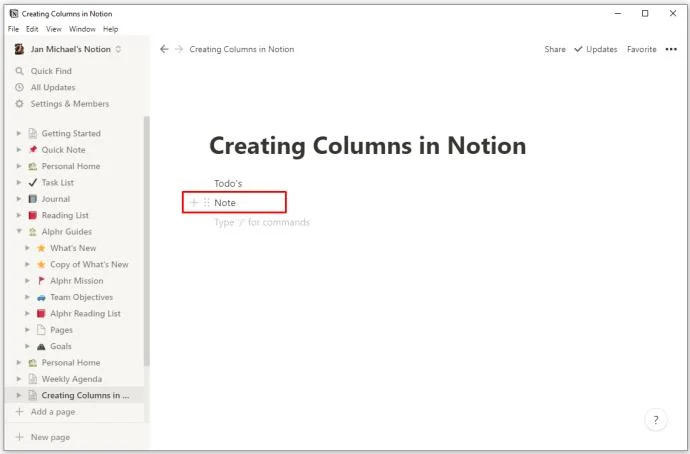Click the Alphr Reading List book icon
The height and width of the screenshot is (454, 690).
[41, 313]
